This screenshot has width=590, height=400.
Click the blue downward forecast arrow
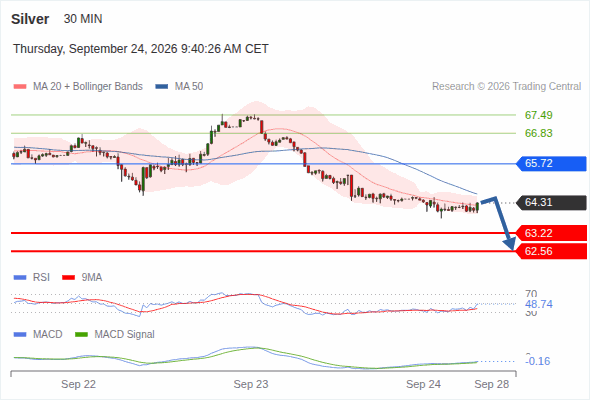pyautogui.click(x=499, y=223)
